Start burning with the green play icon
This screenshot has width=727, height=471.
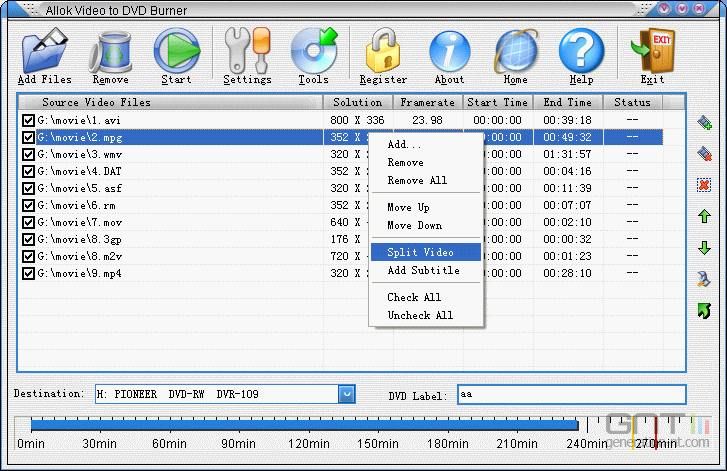click(x=177, y=50)
